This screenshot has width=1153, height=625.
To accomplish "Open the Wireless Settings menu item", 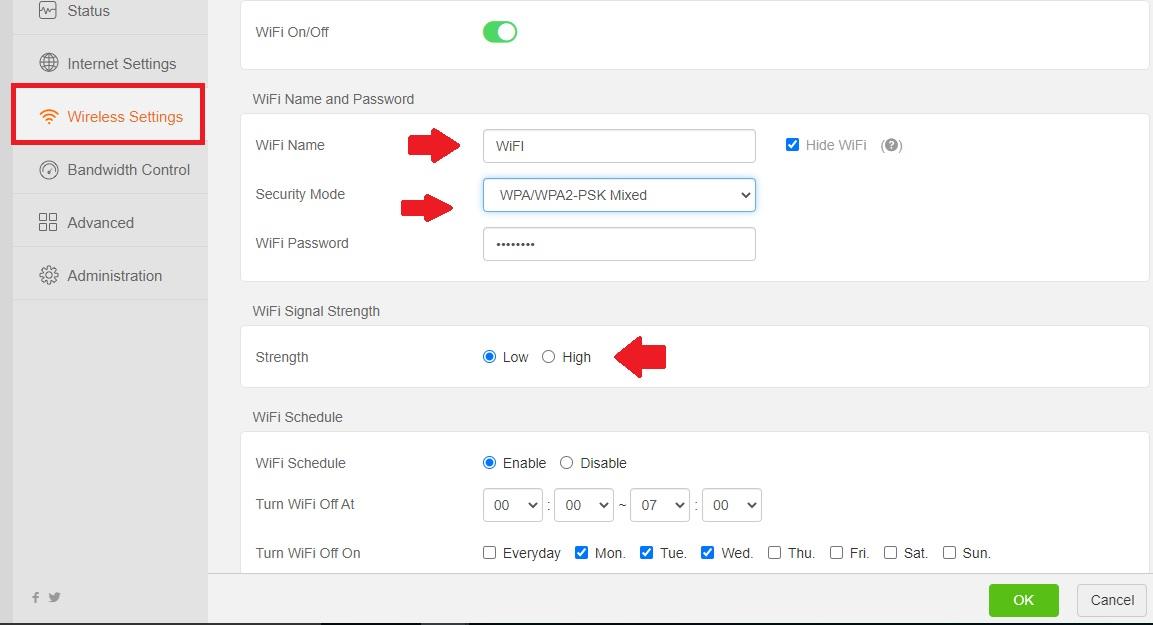I will coord(108,115).
